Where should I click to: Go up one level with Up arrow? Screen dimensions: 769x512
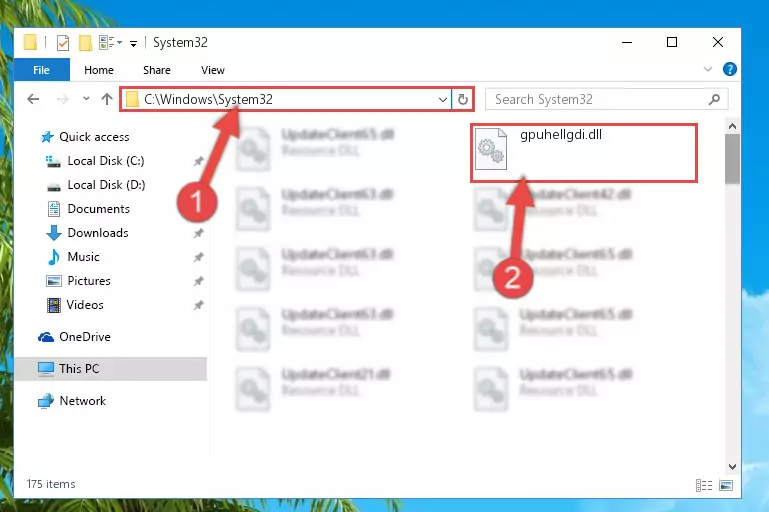[x=106, y=99]
